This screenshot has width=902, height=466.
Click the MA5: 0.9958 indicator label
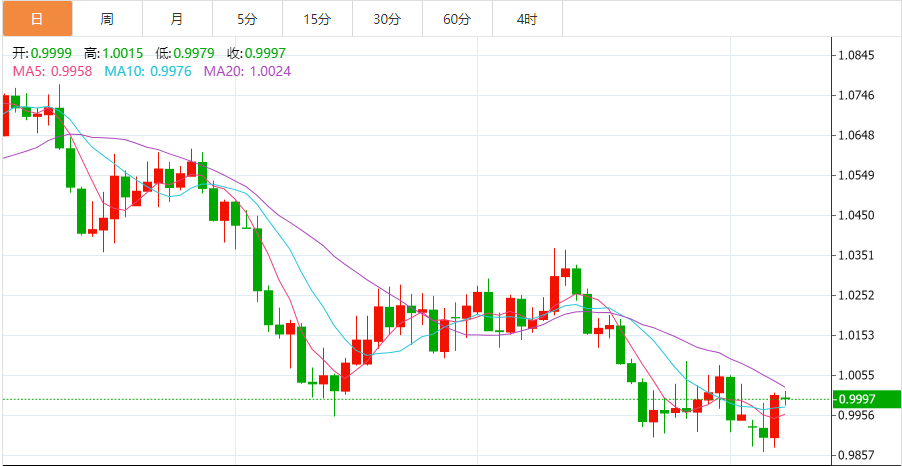[52, 71]
